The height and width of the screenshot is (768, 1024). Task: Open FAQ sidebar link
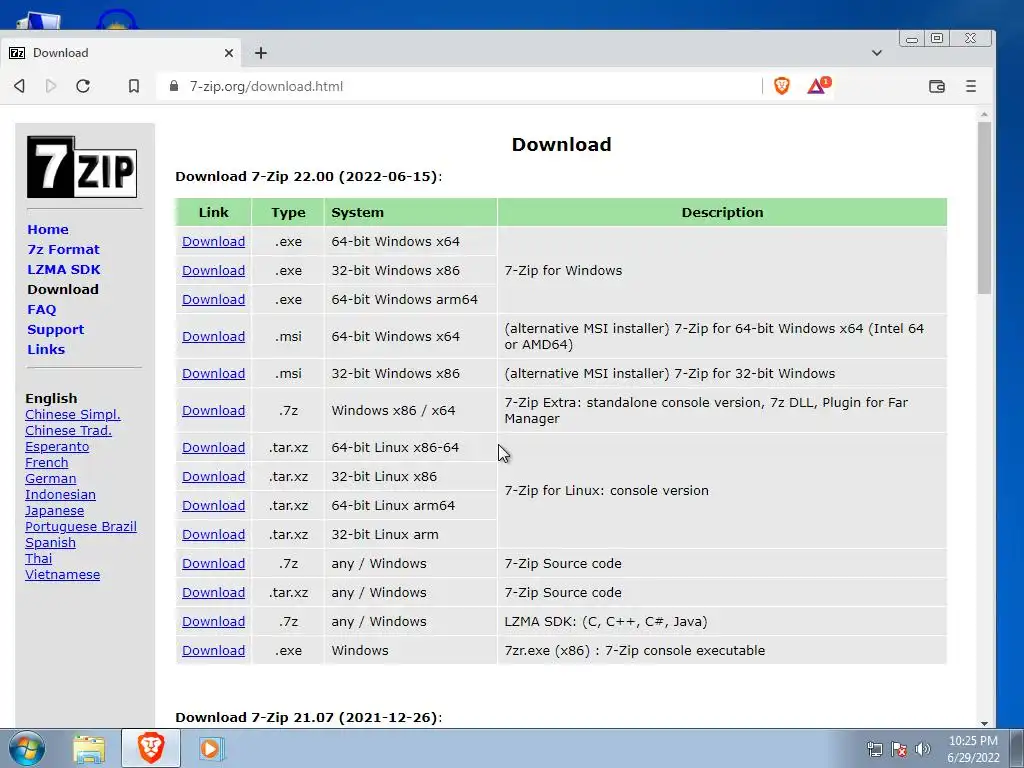(42, 310)
